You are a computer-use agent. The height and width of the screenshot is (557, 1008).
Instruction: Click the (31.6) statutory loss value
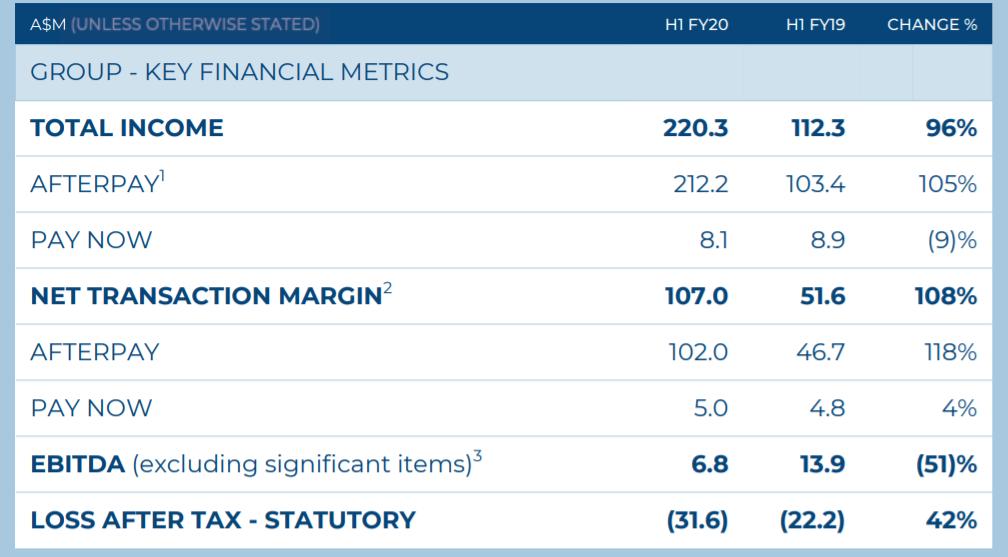[x=697, y=520]
